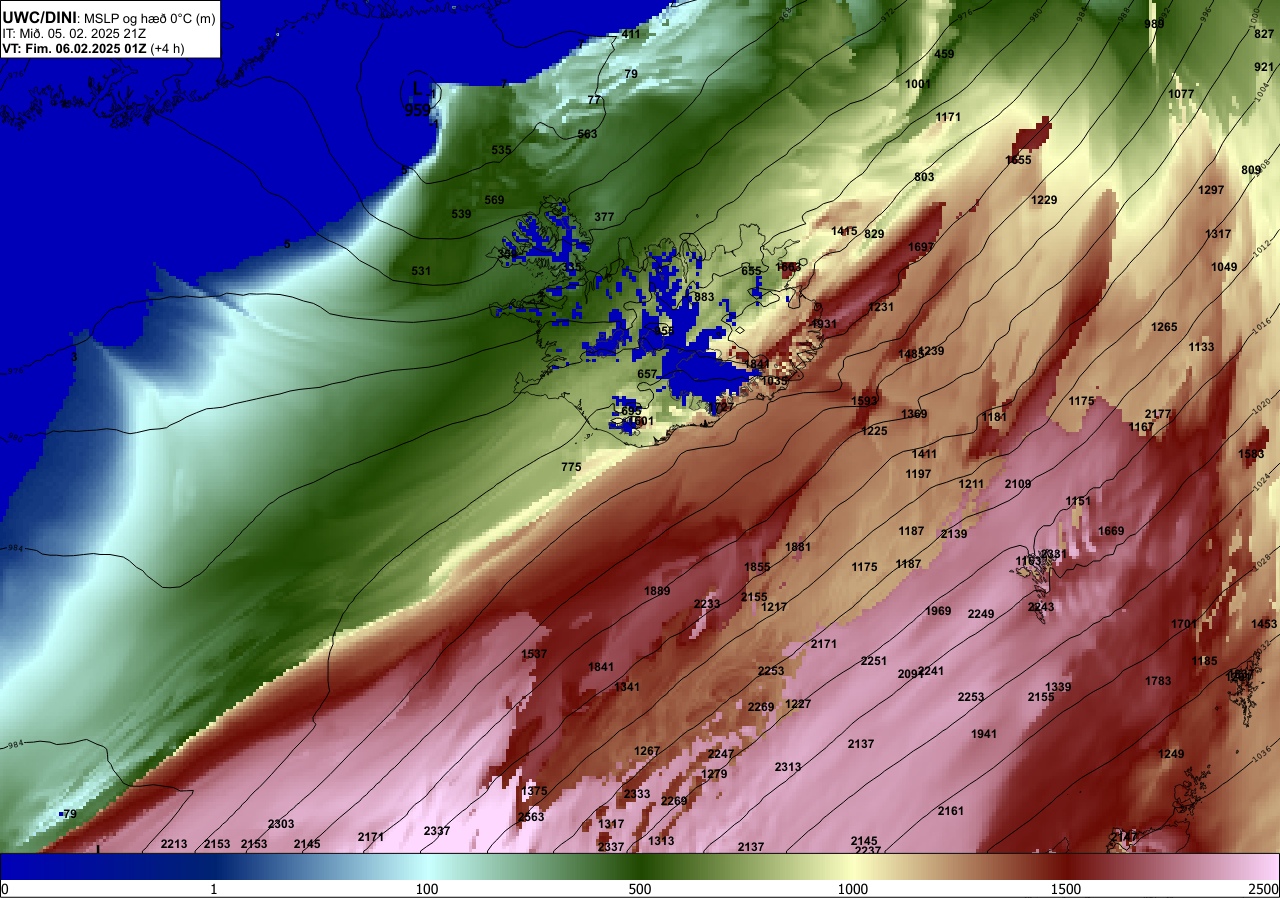Screen dimensions: 1280x898
Task: Click the color bar tick label 500
Action: tap(640, 889)
